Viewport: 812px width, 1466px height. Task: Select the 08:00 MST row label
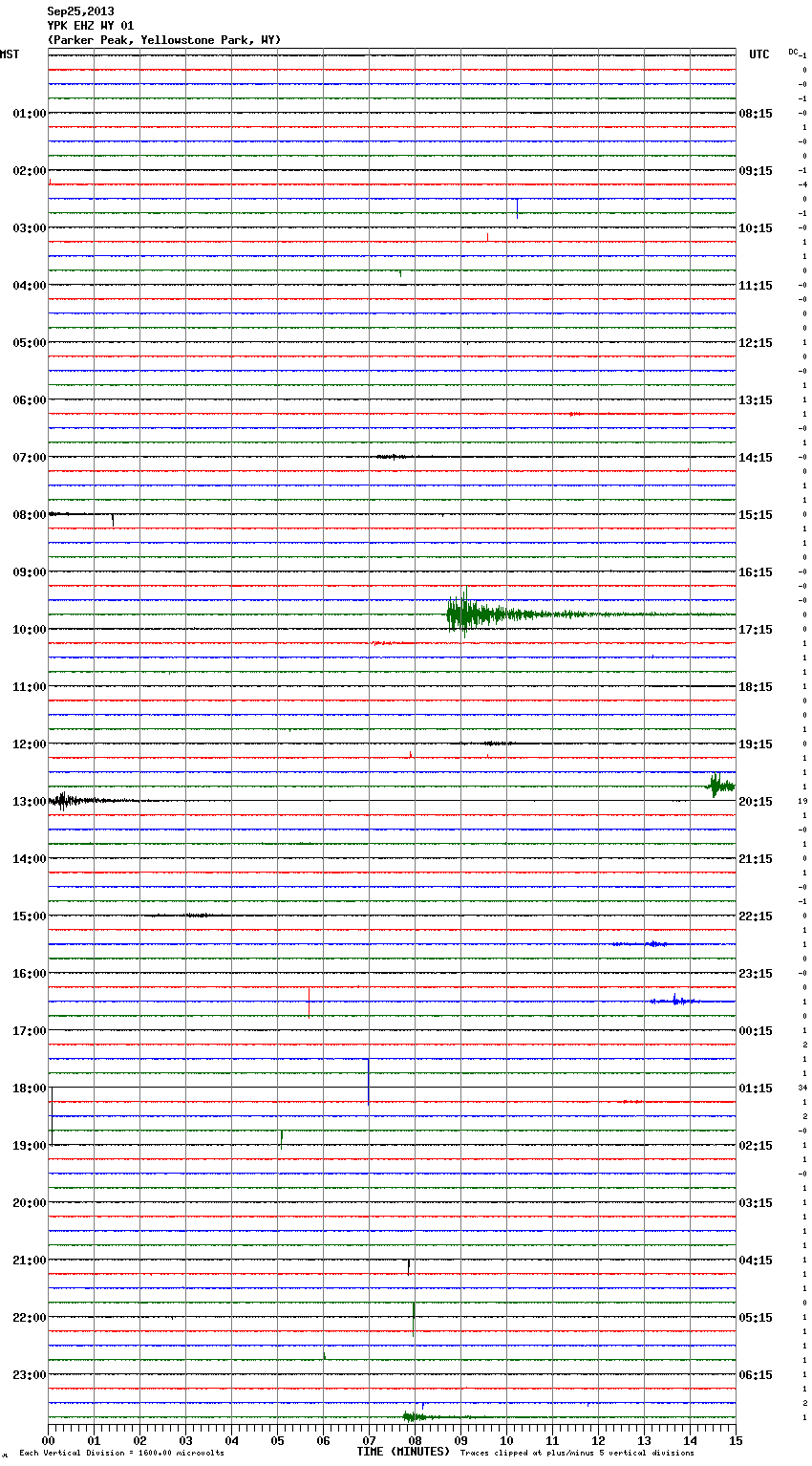30,515
